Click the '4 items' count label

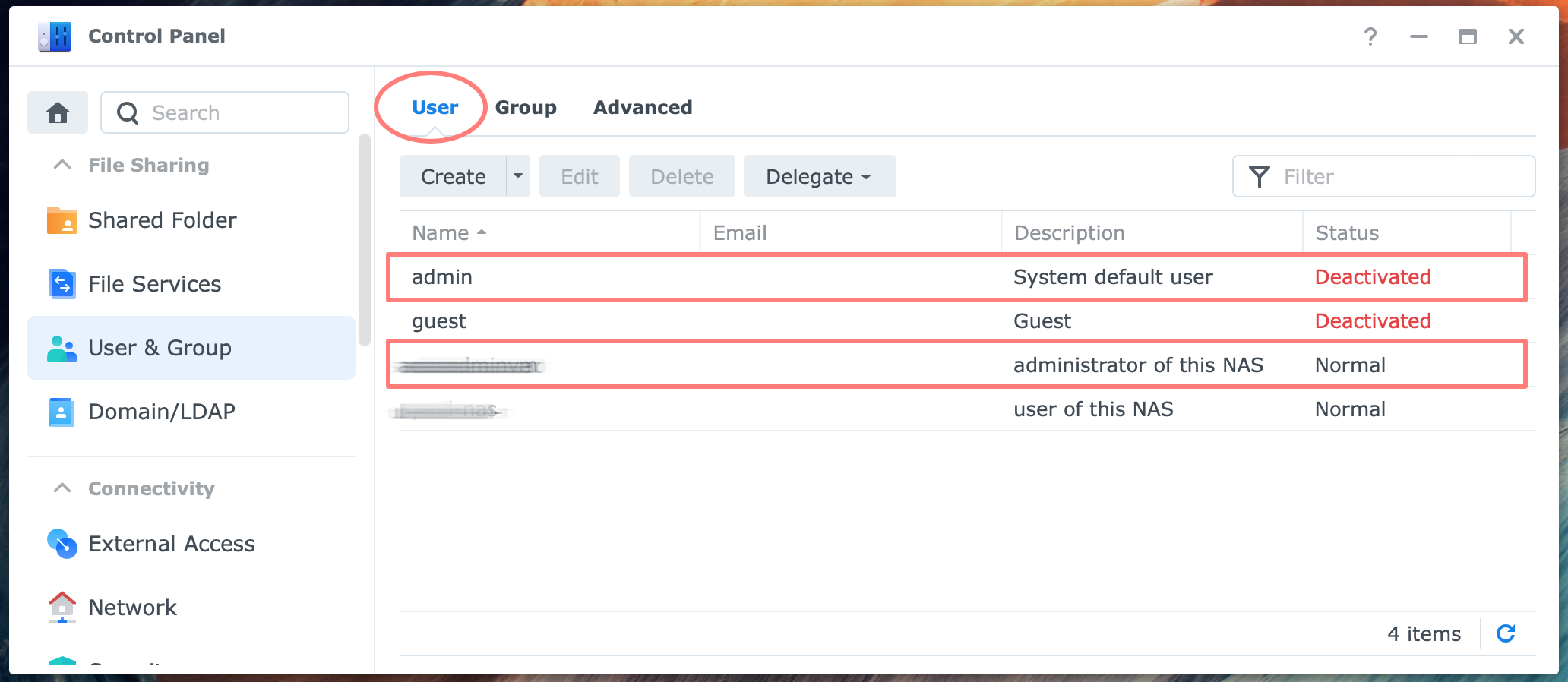point(1424,633)
